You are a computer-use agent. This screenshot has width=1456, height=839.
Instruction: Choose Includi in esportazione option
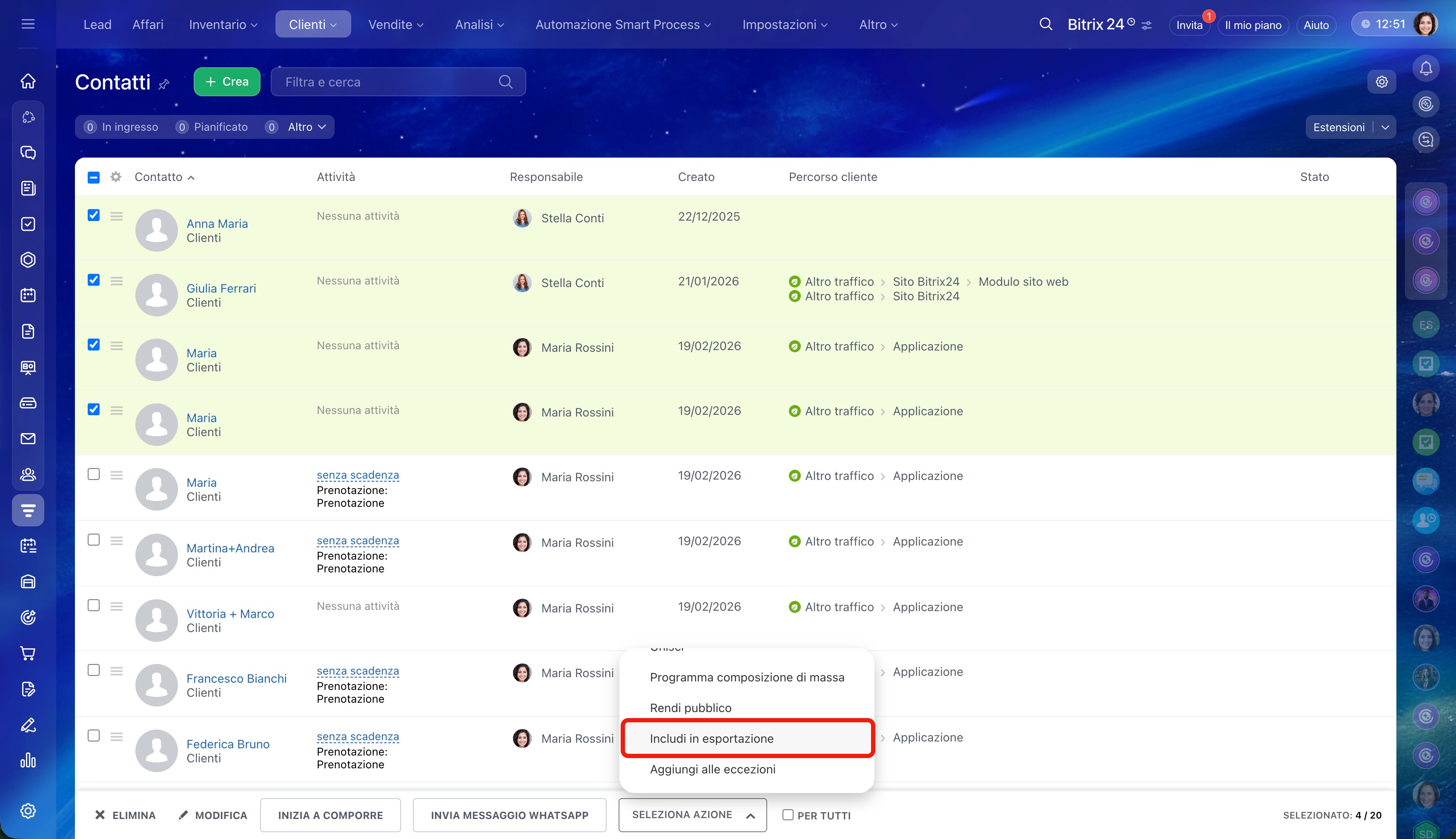pos(711,738)
